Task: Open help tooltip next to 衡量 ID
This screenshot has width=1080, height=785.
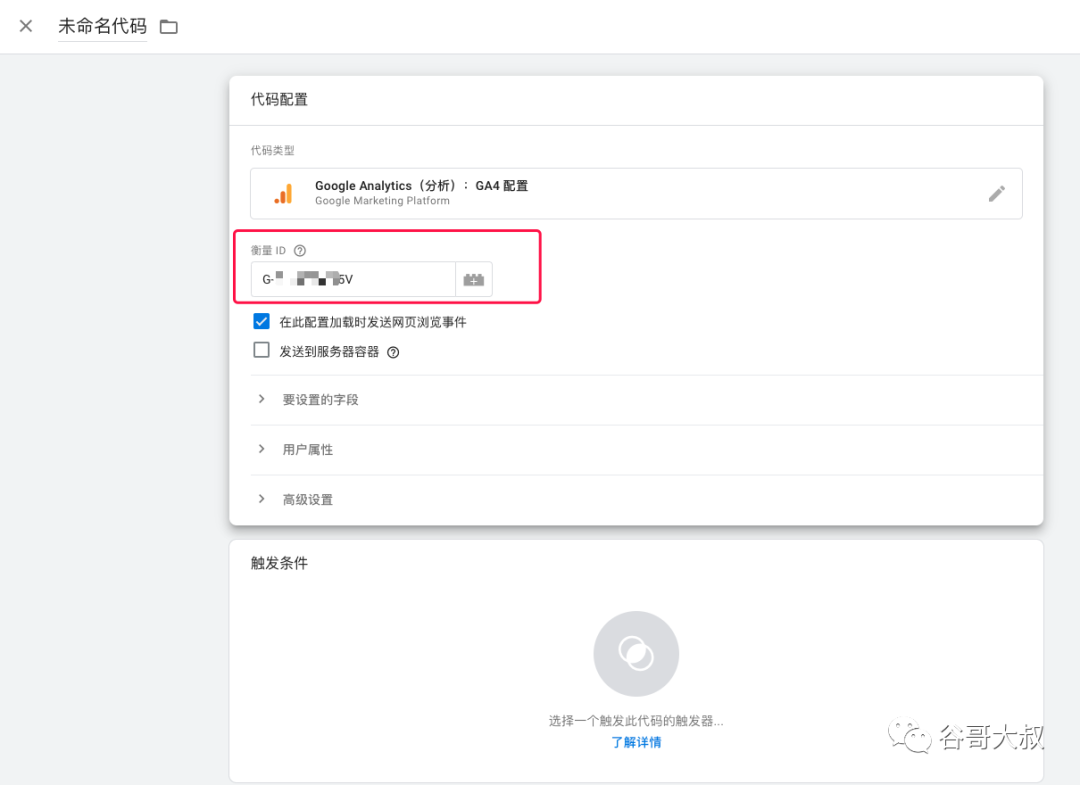Action: pyautogui.click(x=300, y=251)
